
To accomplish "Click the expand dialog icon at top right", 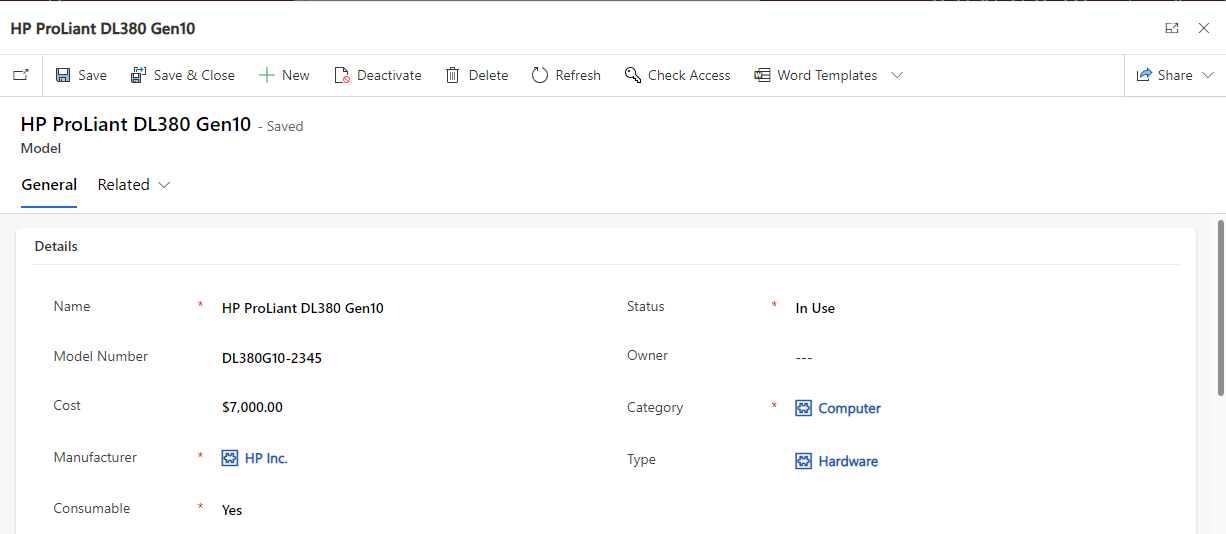I will [x=1172, y=28].
